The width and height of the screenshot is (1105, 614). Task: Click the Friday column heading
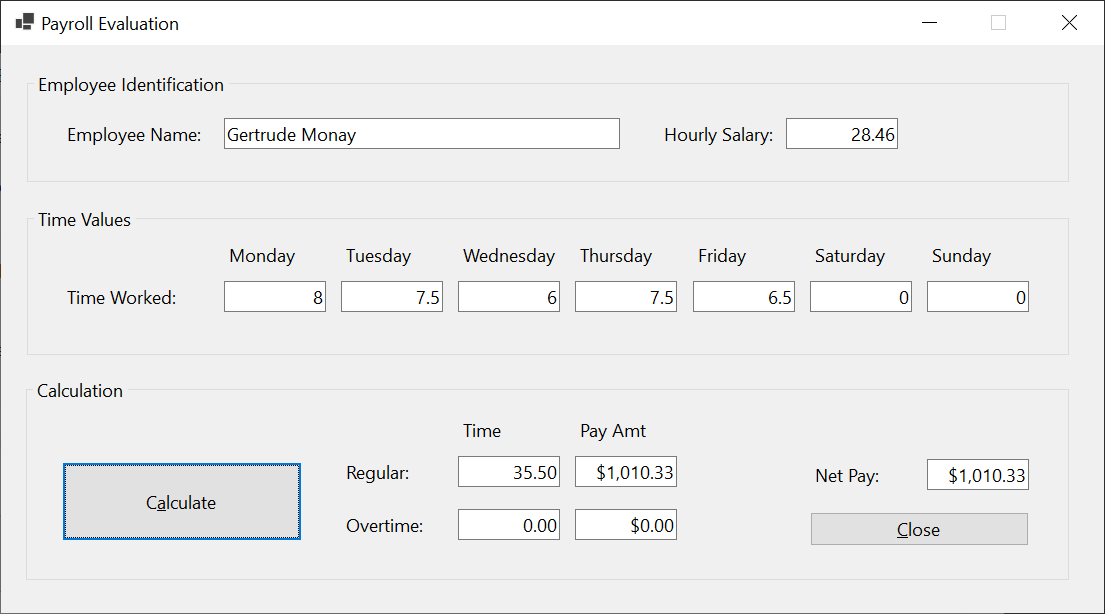[722, 256]
